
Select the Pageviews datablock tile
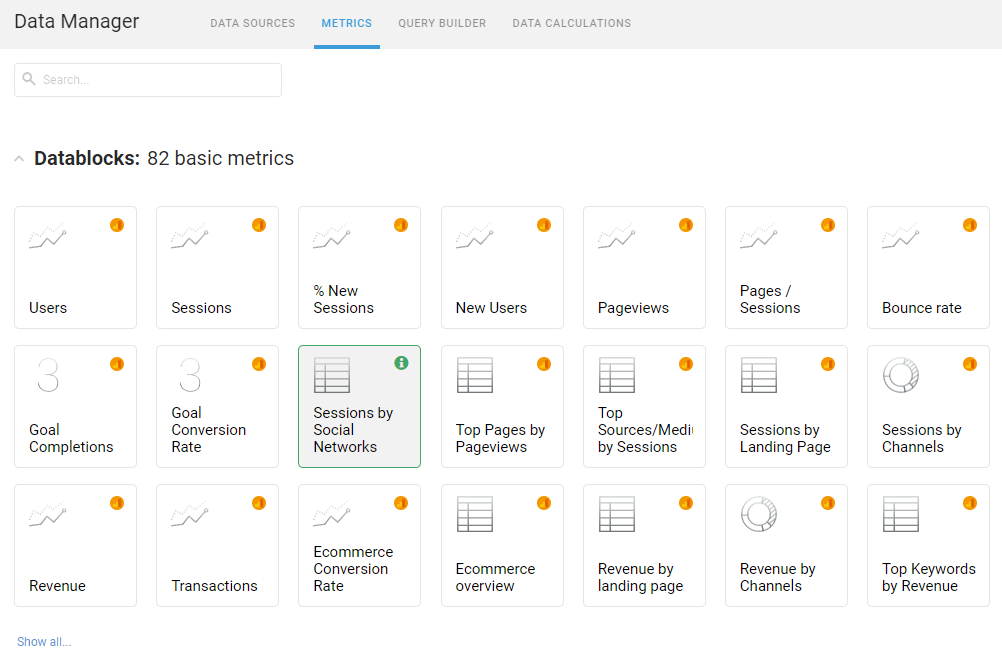tap(644, 267)
